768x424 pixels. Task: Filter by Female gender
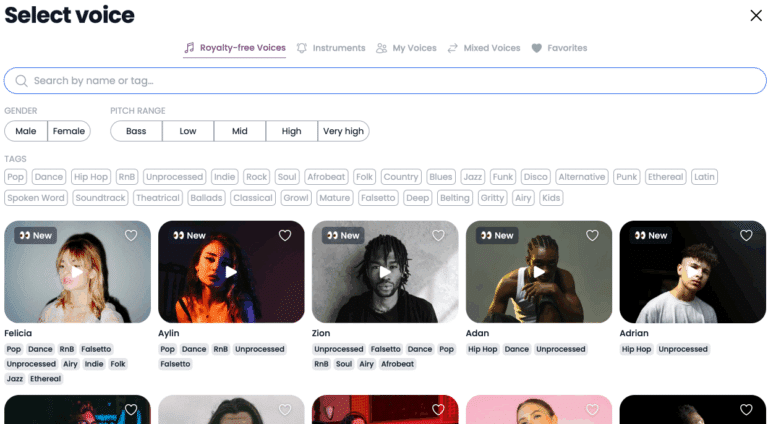tap(69, 131)
